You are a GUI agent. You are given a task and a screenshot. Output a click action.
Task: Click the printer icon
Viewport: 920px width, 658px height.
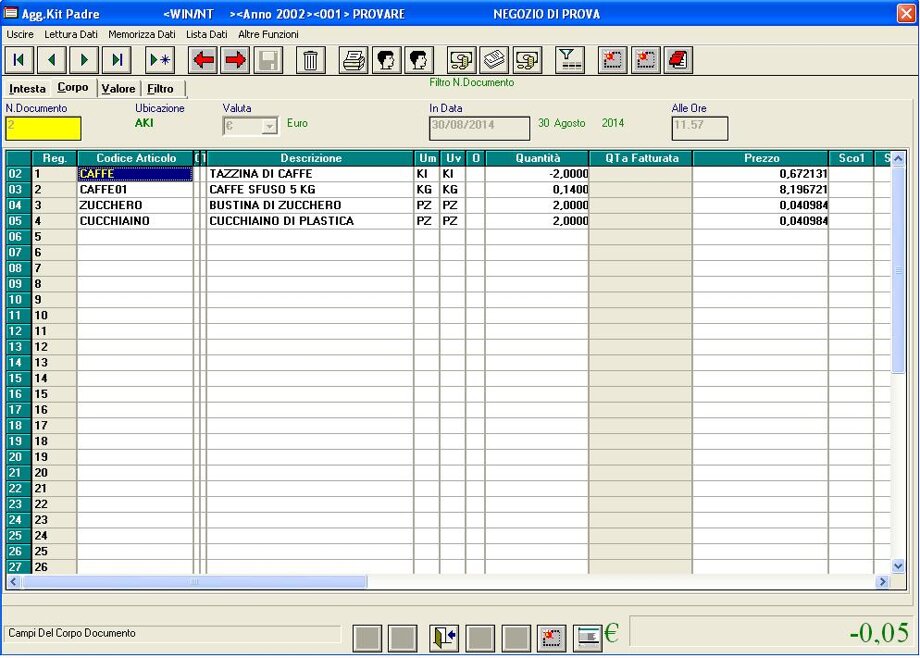pos(354,60)
